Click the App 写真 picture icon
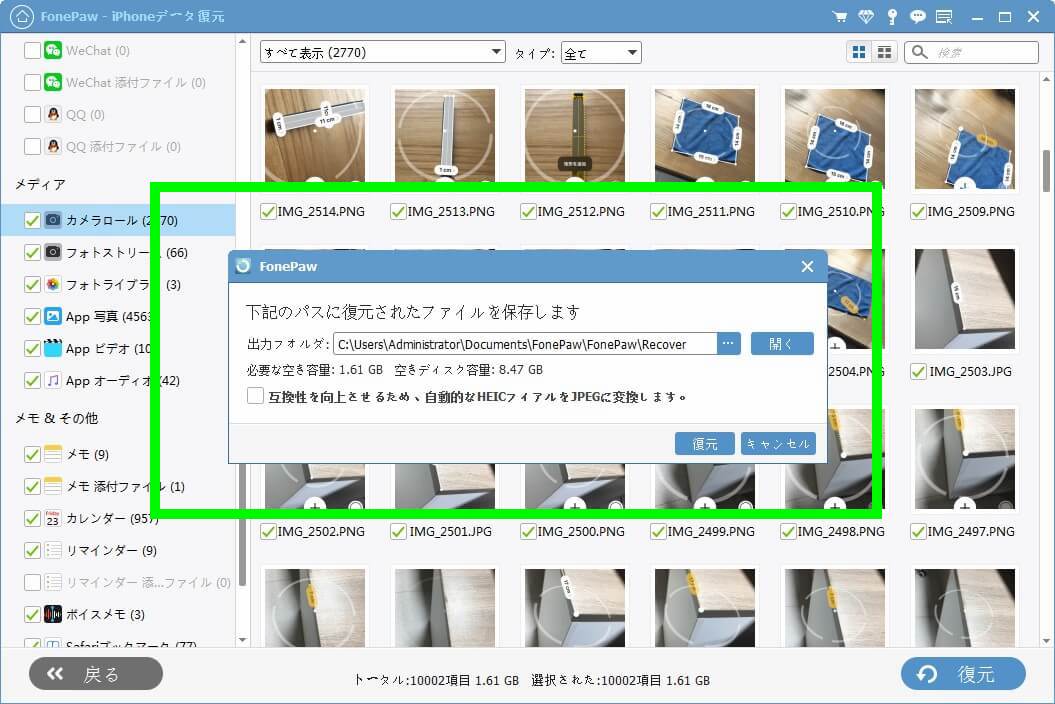 tap(53, 316)
